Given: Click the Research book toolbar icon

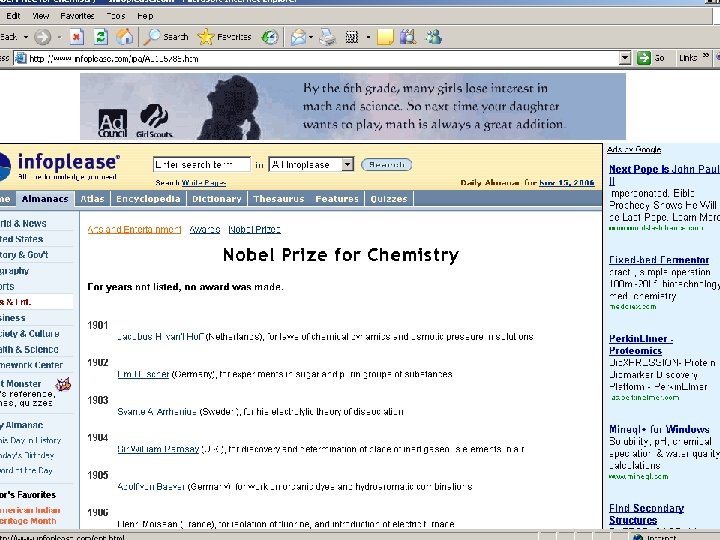Looking at the screenshot, I should point(408,37).
